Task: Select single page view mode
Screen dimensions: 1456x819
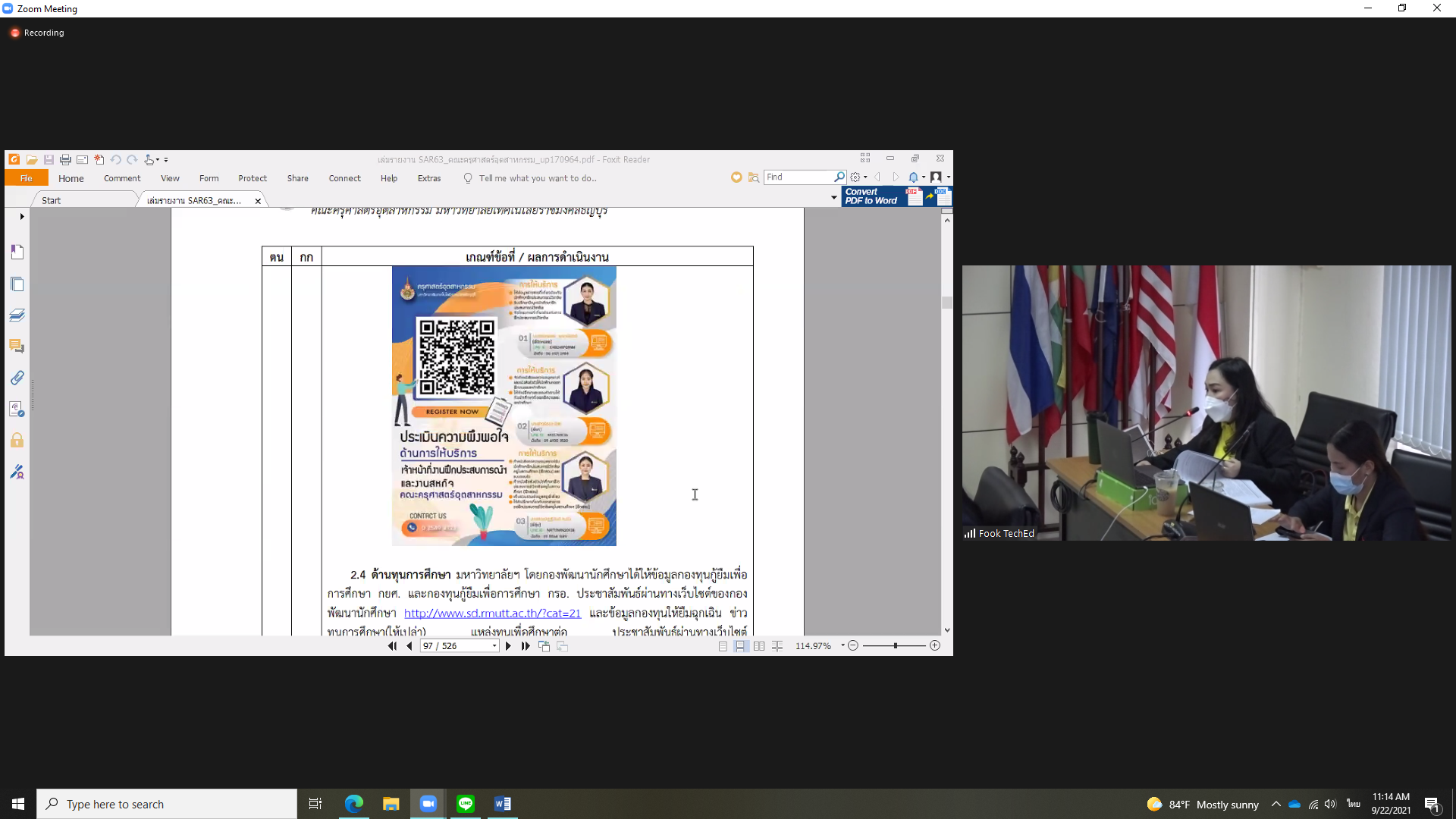Action: [x=723, y=646]
